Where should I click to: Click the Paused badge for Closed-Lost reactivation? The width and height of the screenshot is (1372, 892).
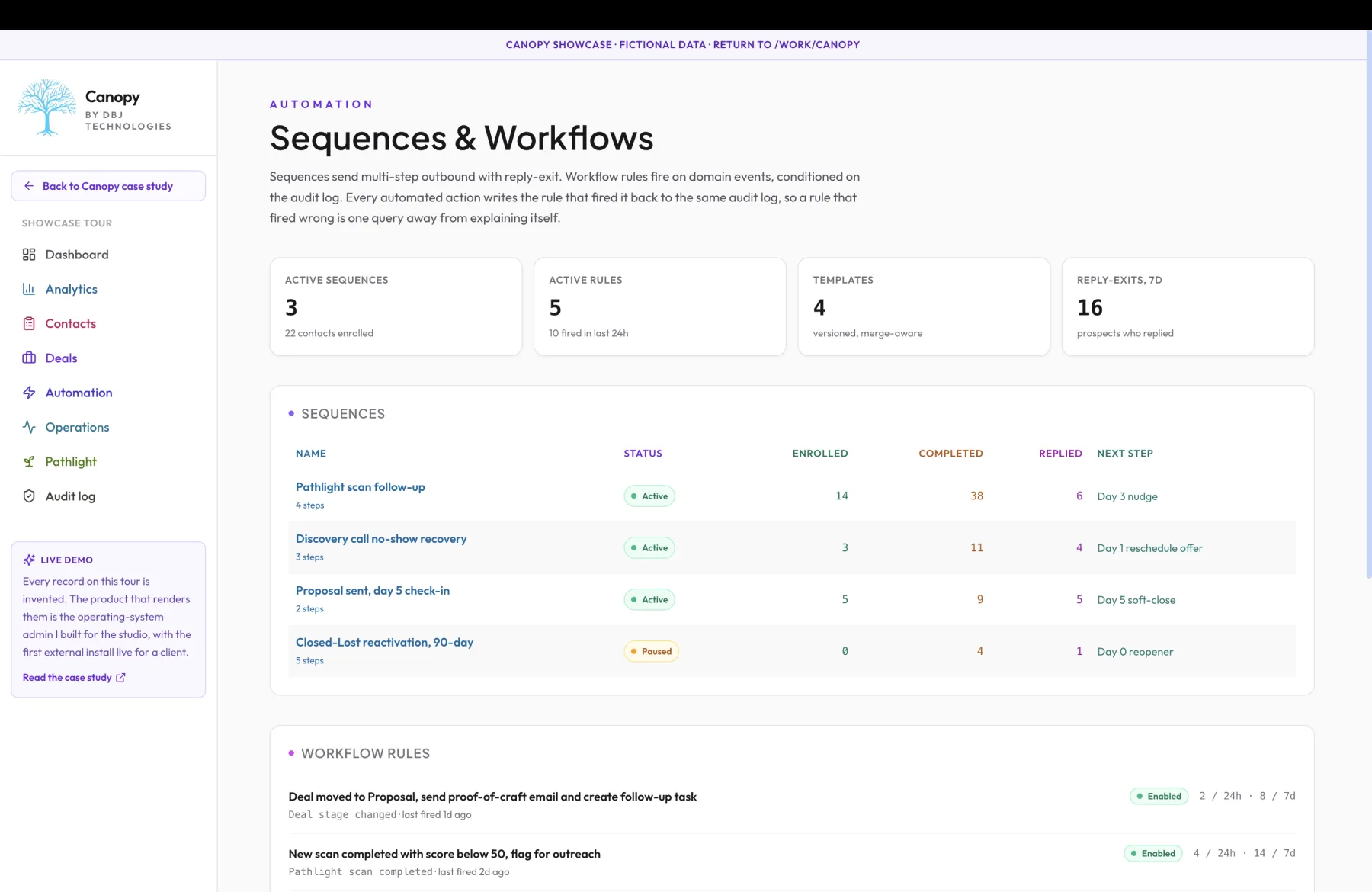[x=652, y=652]
